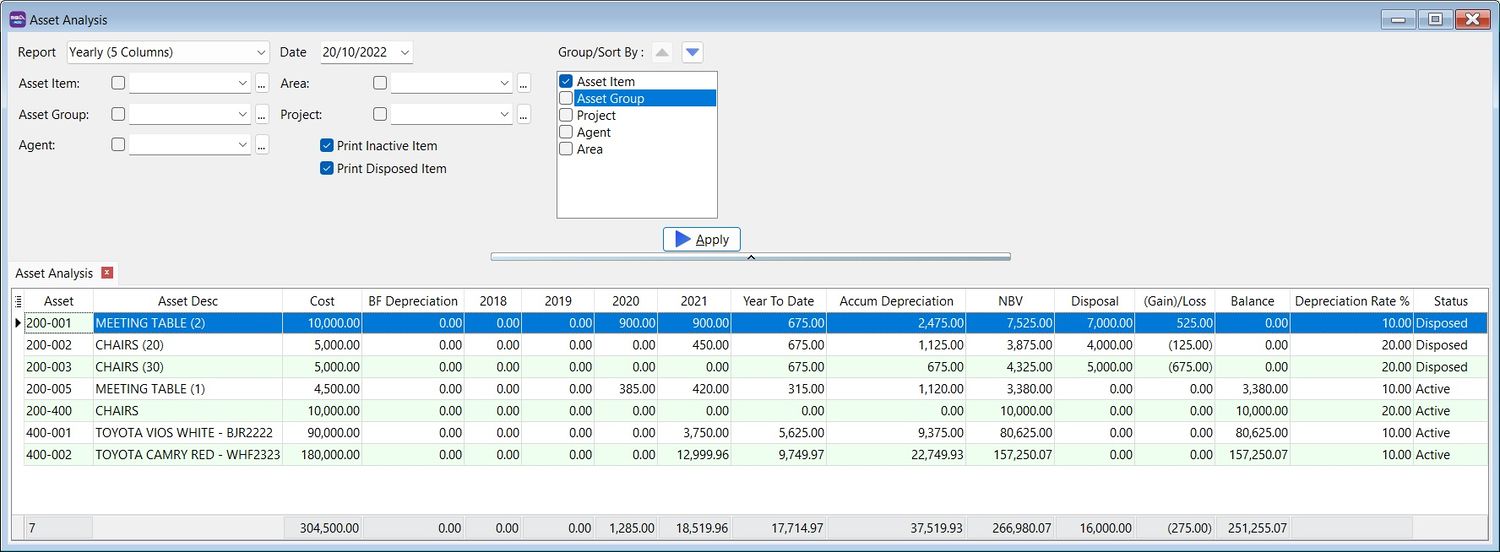
Task: Sort by Accum Depreciation column header
Action: [x=897, y=301]
